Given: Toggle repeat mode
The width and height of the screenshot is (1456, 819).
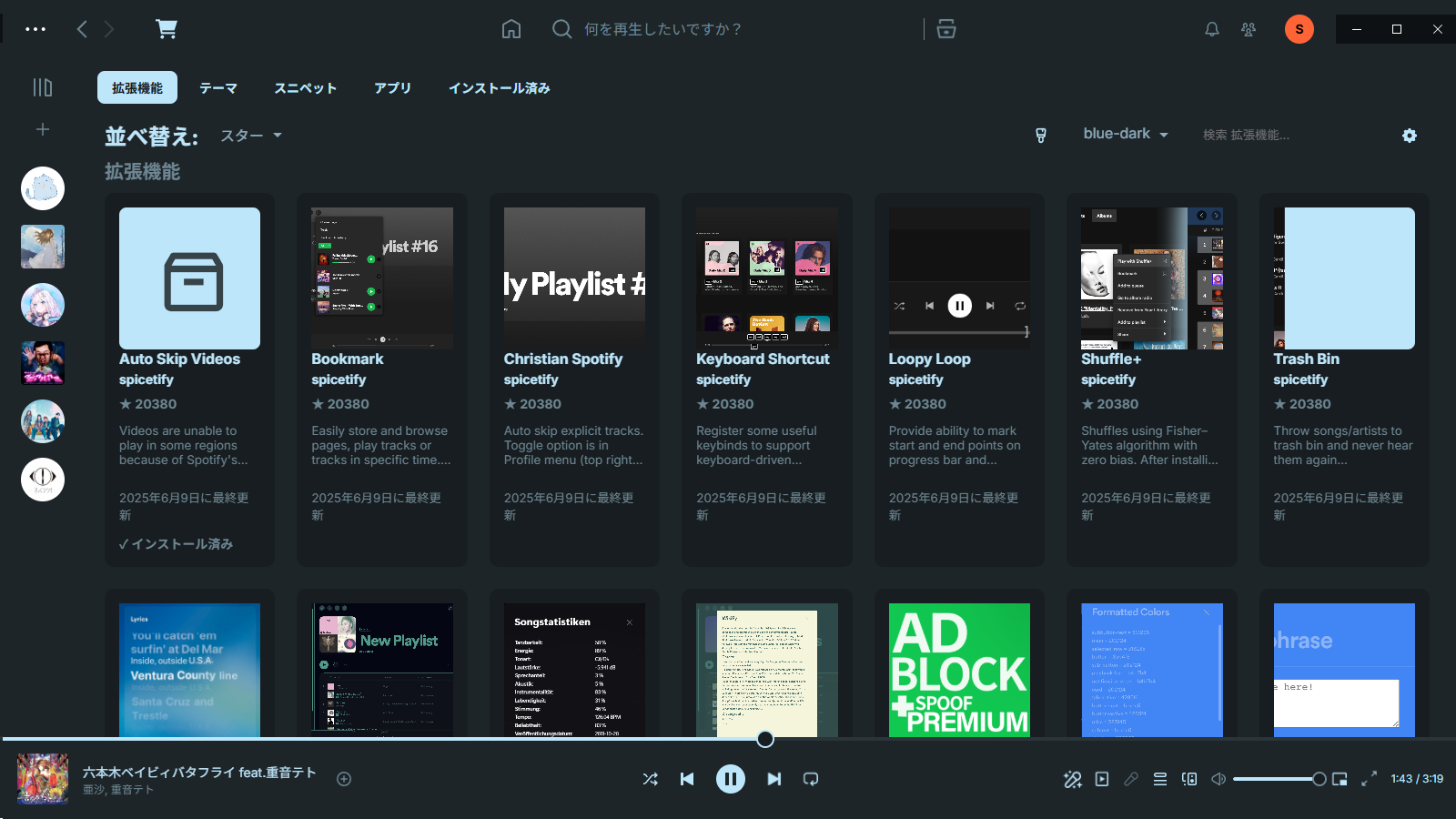Looking at the screenshot, I should [811, 779].
